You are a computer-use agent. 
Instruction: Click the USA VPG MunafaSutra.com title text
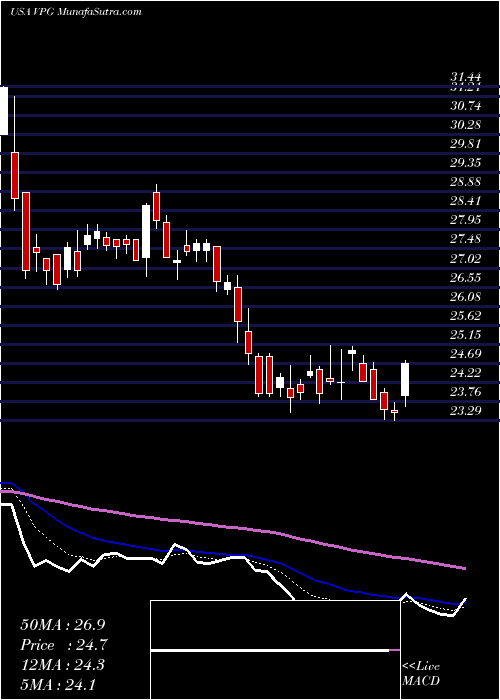[x=75, y=12]
